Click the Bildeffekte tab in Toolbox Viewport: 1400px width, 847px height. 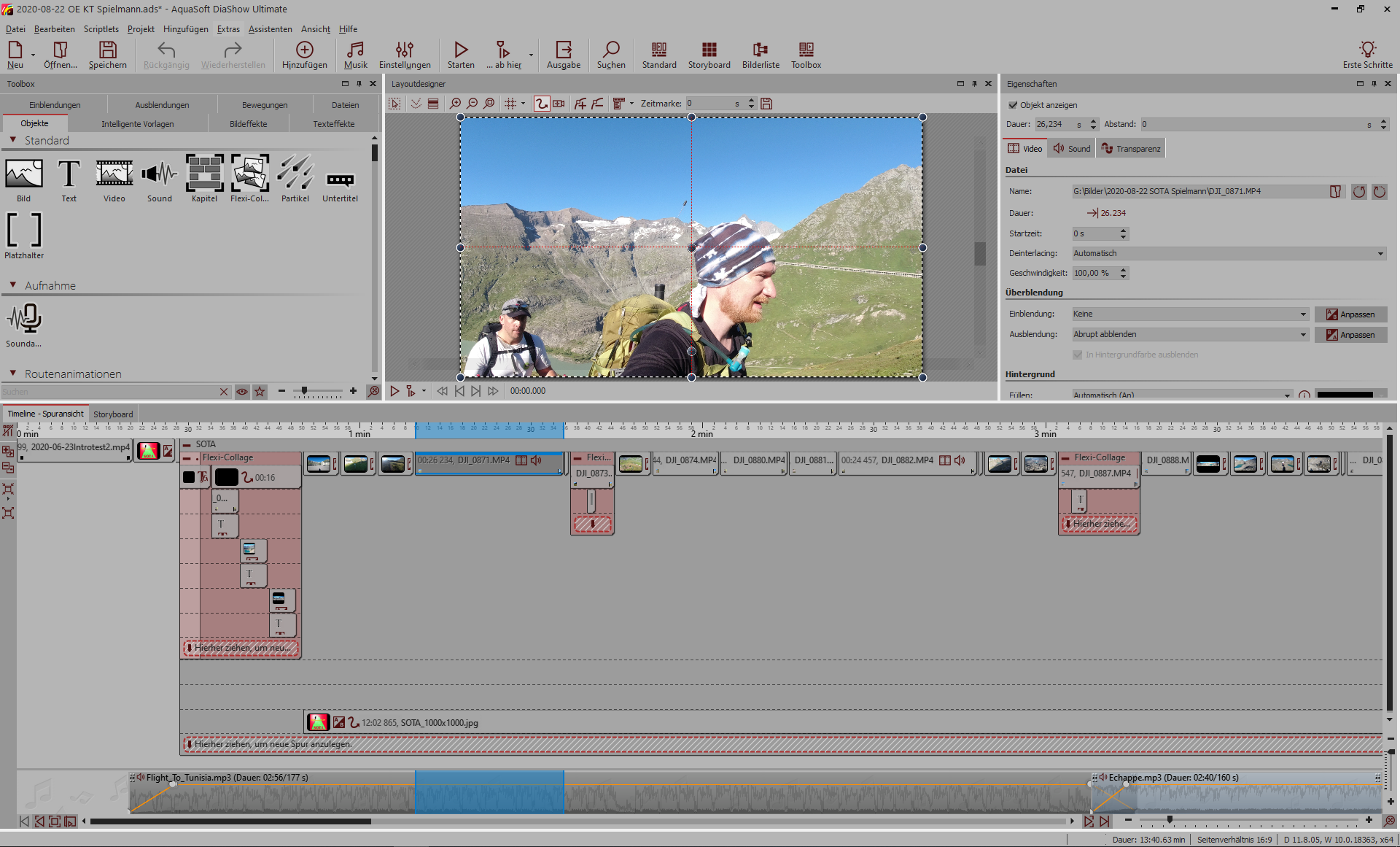coord(248,124)
